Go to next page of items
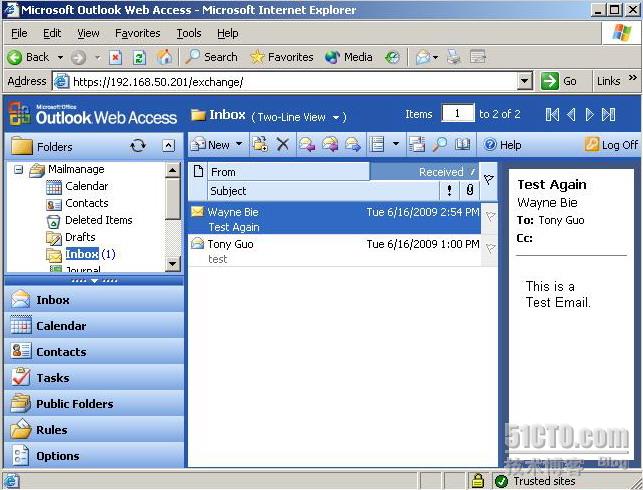This screenshot has height=490, width=643. coord(590,114)
